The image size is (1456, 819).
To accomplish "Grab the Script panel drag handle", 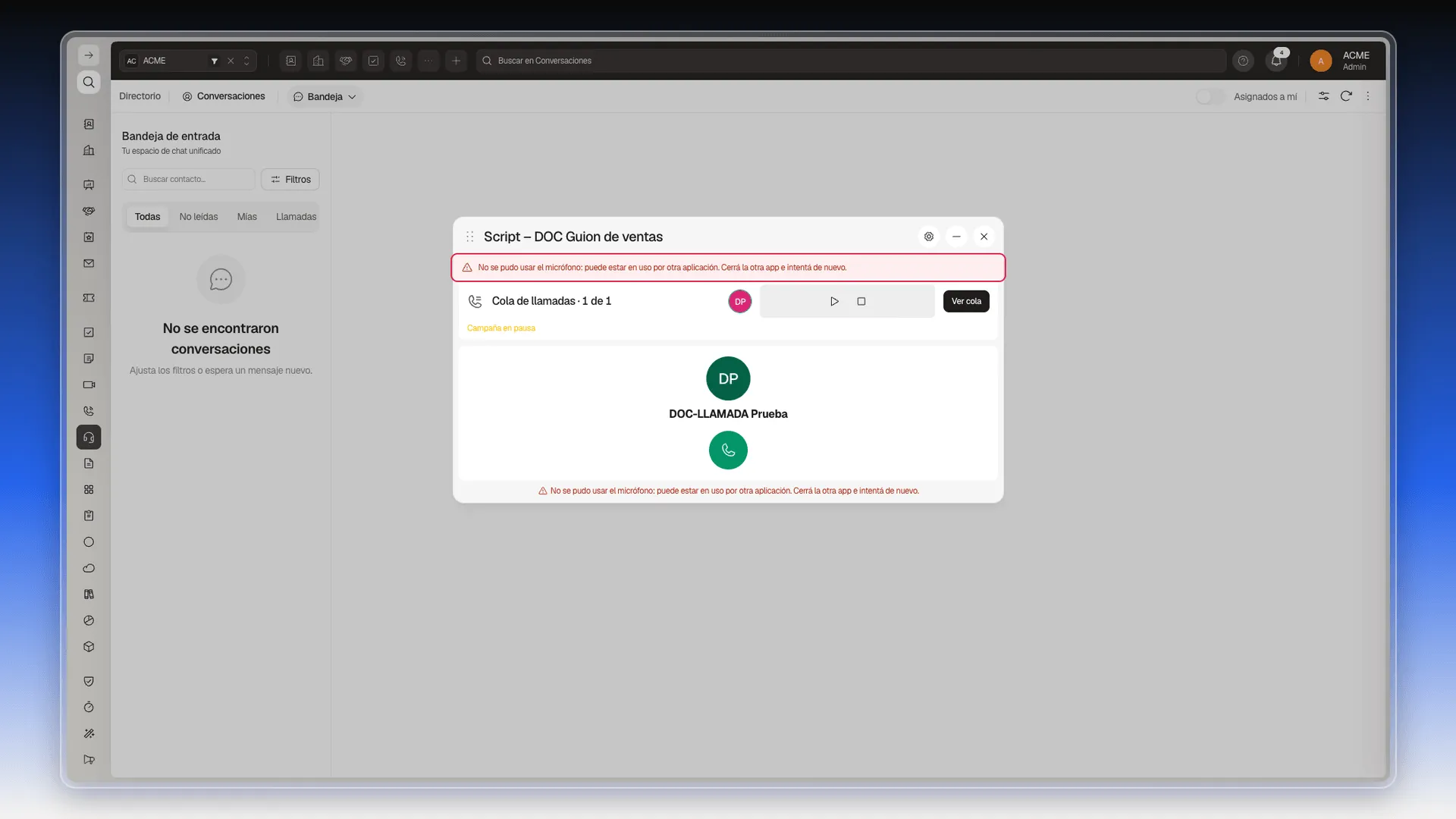I will point(470,237).
